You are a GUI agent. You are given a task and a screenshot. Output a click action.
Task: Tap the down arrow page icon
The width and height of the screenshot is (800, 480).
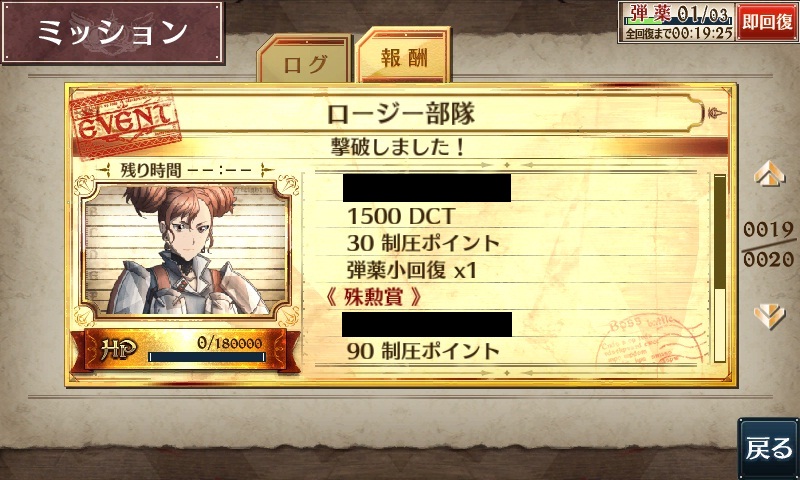click(x=769, y=317)
